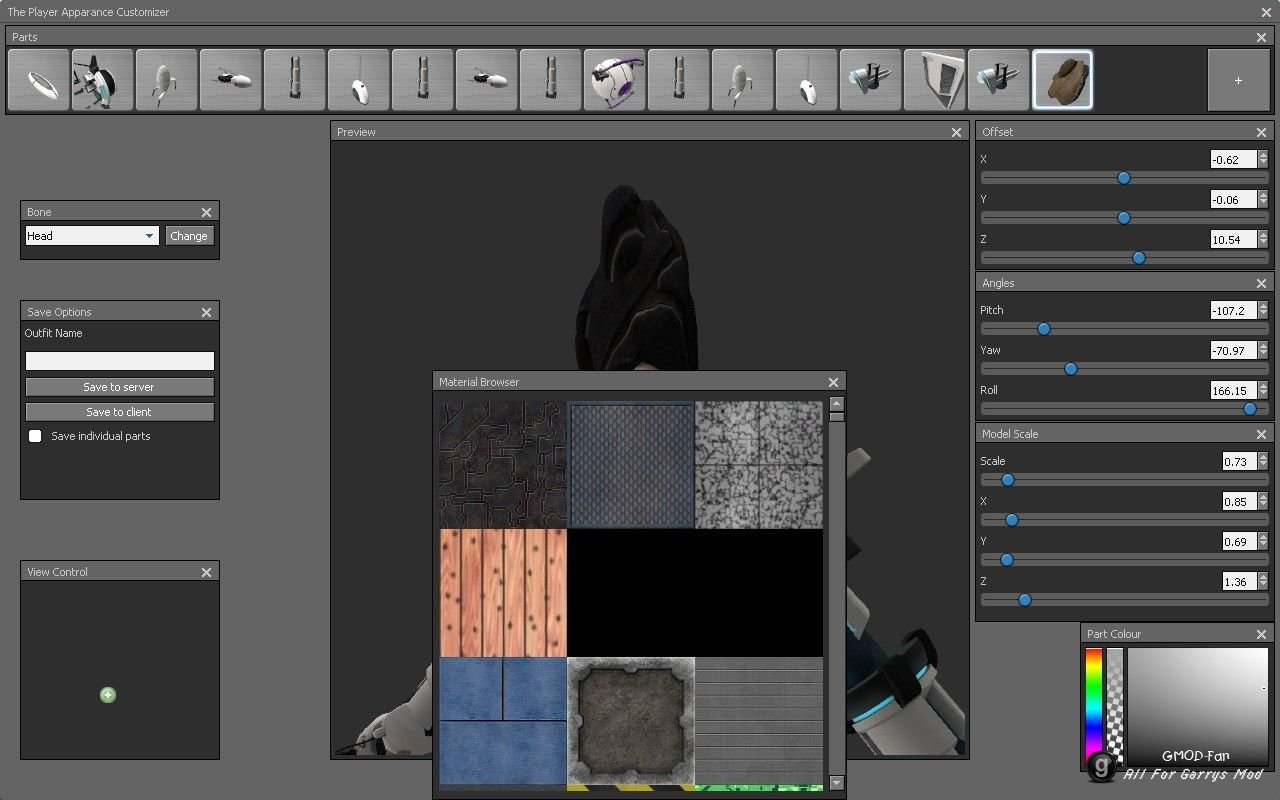Screen dimensions: 1280x800
Task: Click the Model Scale X slider handle
Action: point(1012,520)
